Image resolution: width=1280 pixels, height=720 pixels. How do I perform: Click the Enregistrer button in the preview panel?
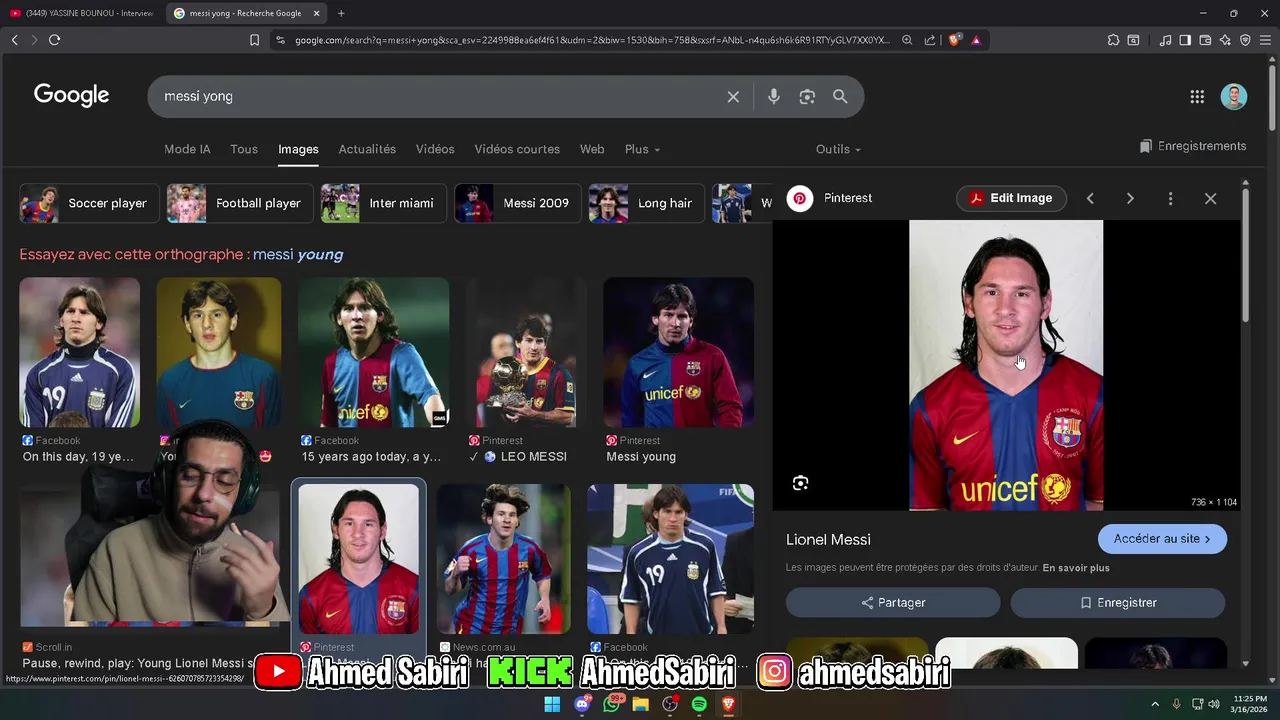coord(1118,603)
